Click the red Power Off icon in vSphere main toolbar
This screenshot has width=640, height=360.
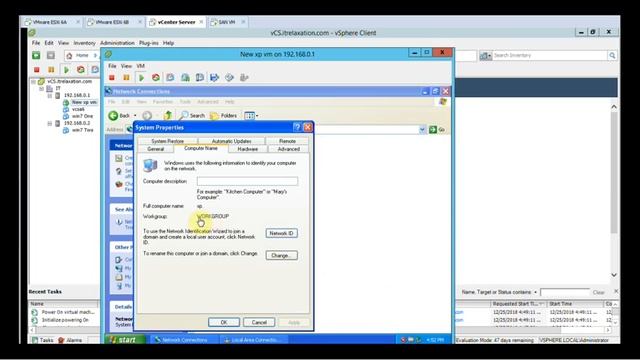[37, 70]
